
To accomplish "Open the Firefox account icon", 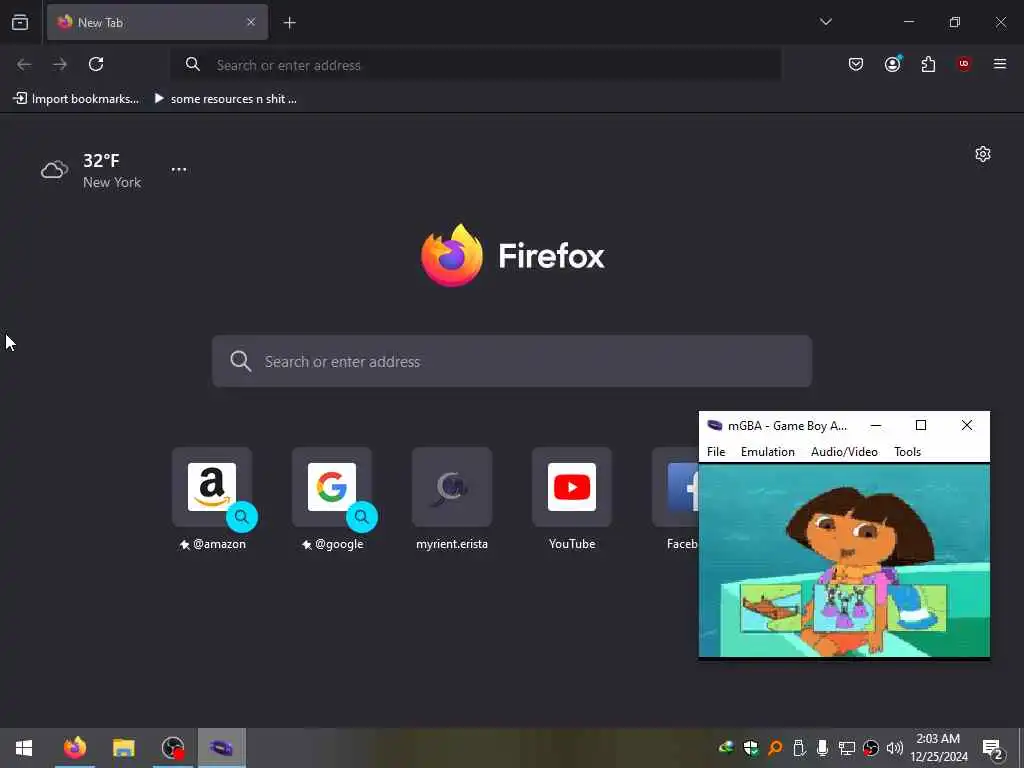I will tap(892, 64).
